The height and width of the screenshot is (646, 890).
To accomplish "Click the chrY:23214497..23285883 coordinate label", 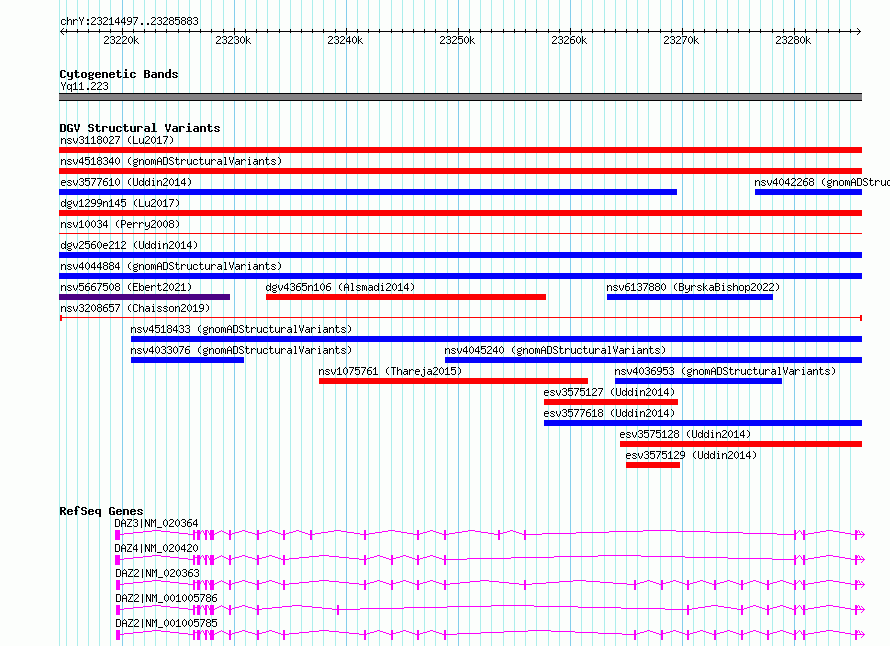I will 129,22.
